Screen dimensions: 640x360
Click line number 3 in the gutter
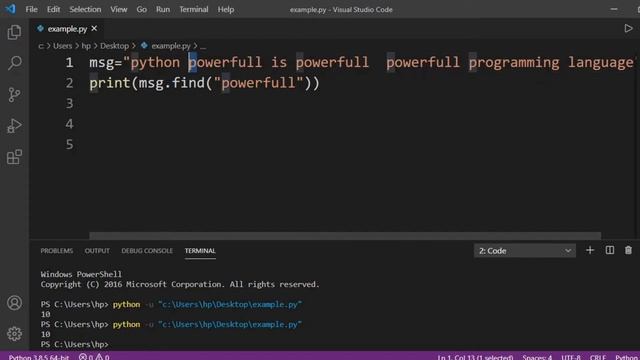tap(69, 103)
